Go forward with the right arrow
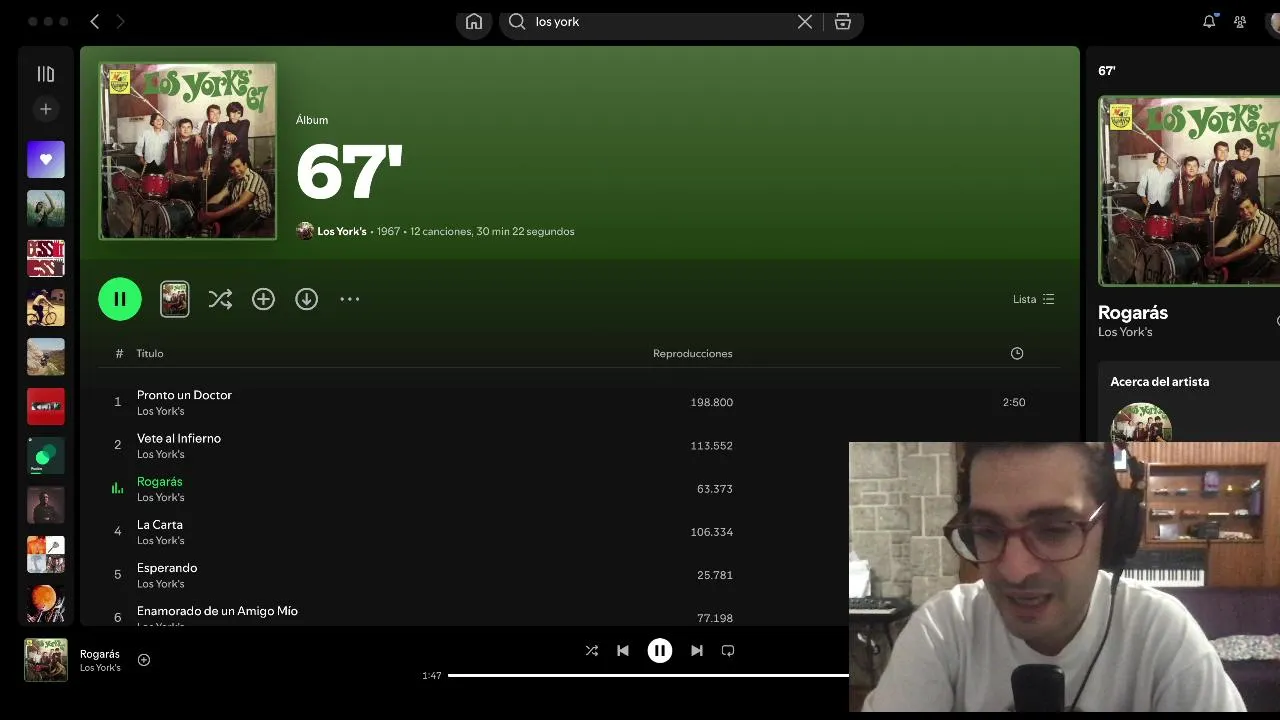The image size is (1280, 720). coord(120,21)
